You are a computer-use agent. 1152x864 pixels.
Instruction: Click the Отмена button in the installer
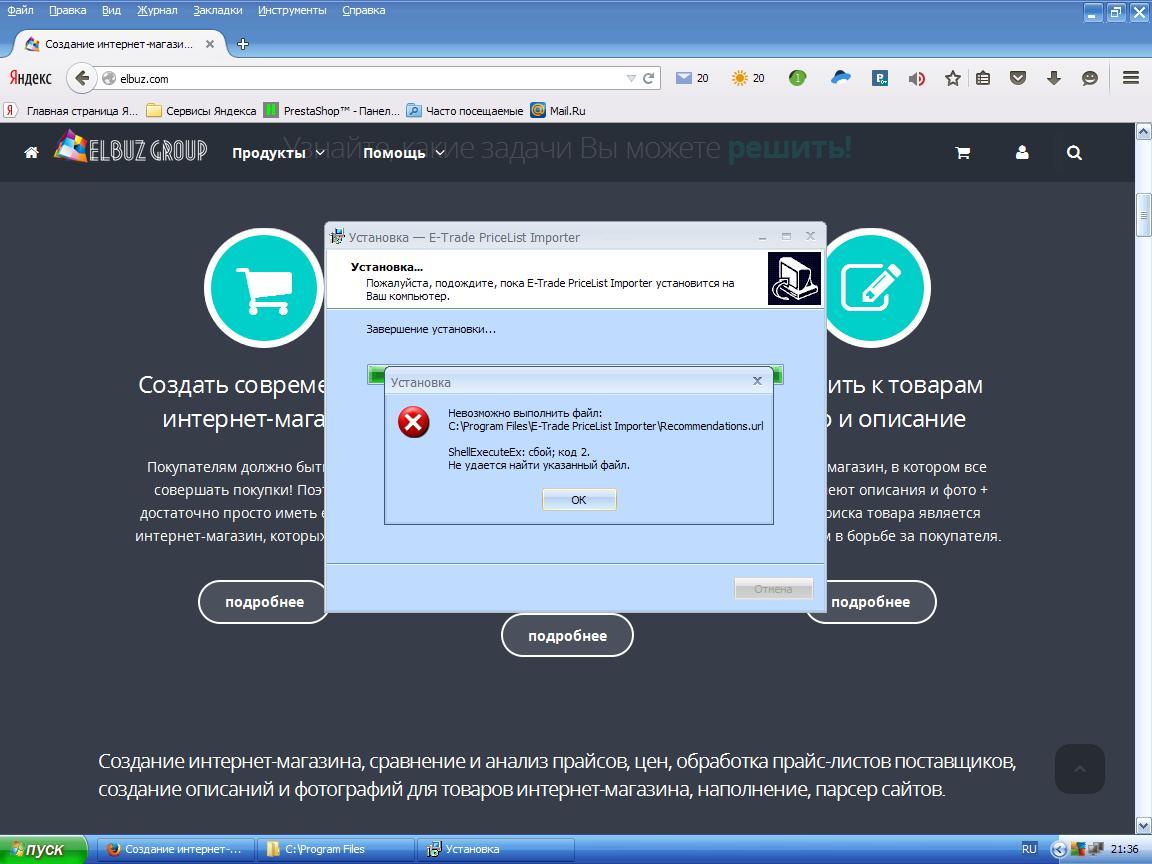click(773, 588)
